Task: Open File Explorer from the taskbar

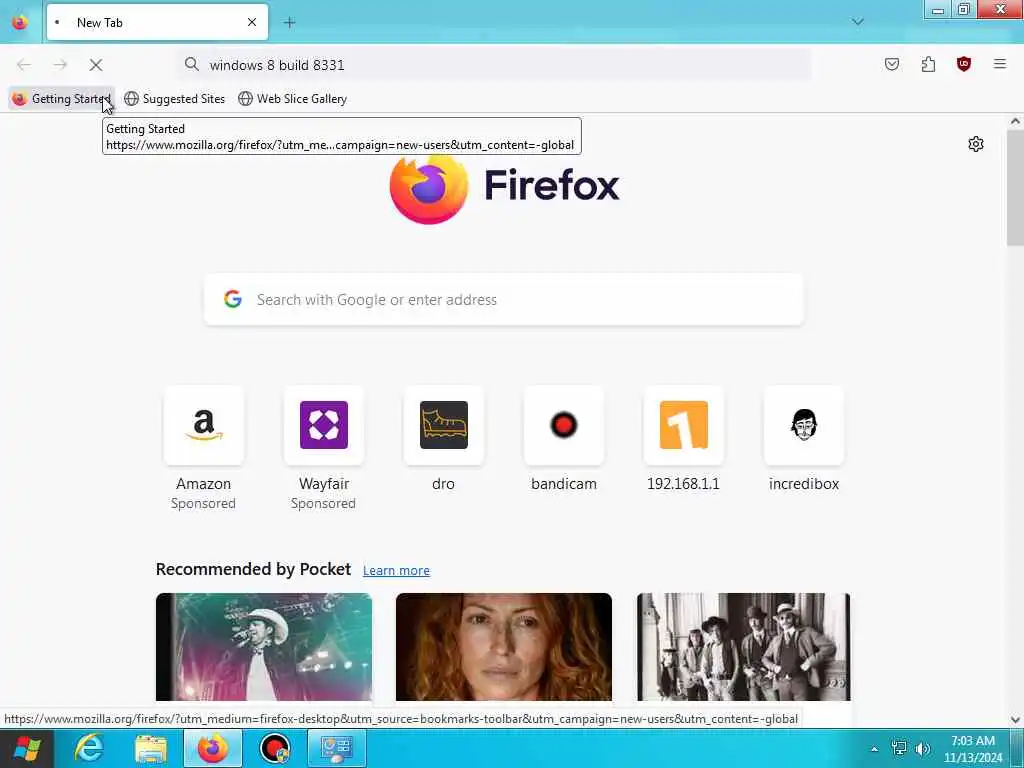Action: [151, 748]
